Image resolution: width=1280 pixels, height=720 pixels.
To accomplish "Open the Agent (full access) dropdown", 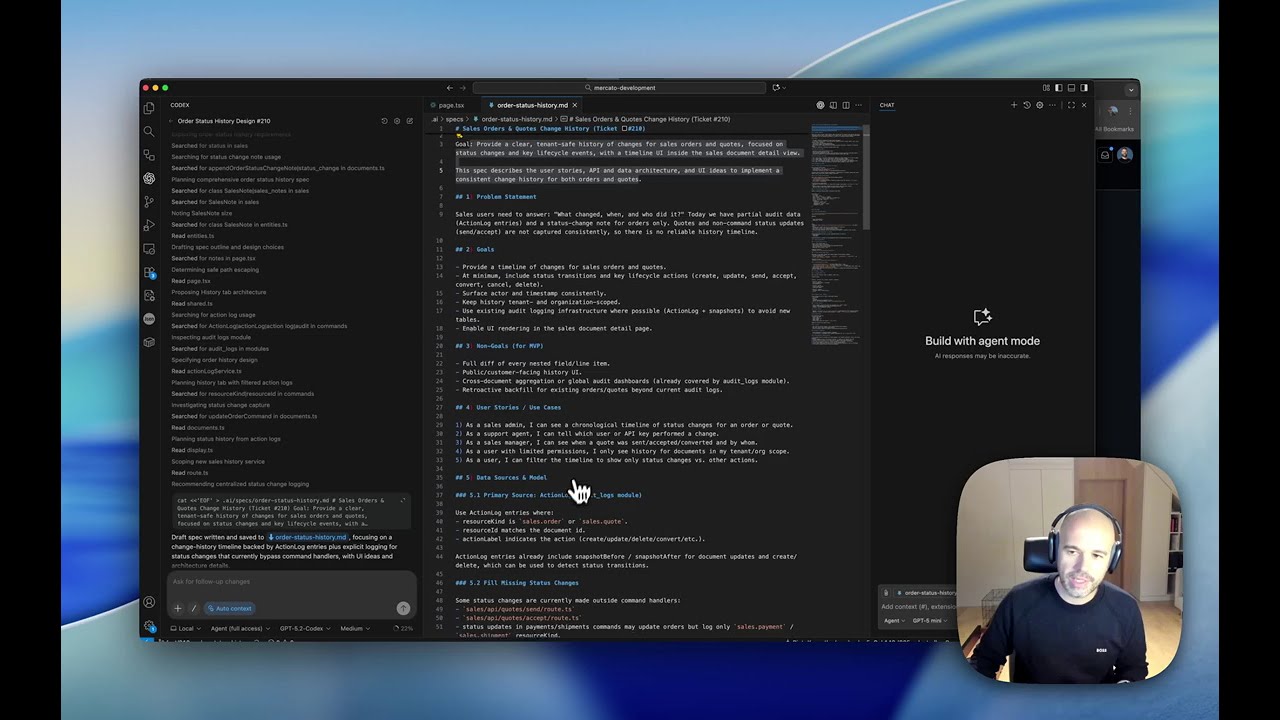I will tap(240, 629).
